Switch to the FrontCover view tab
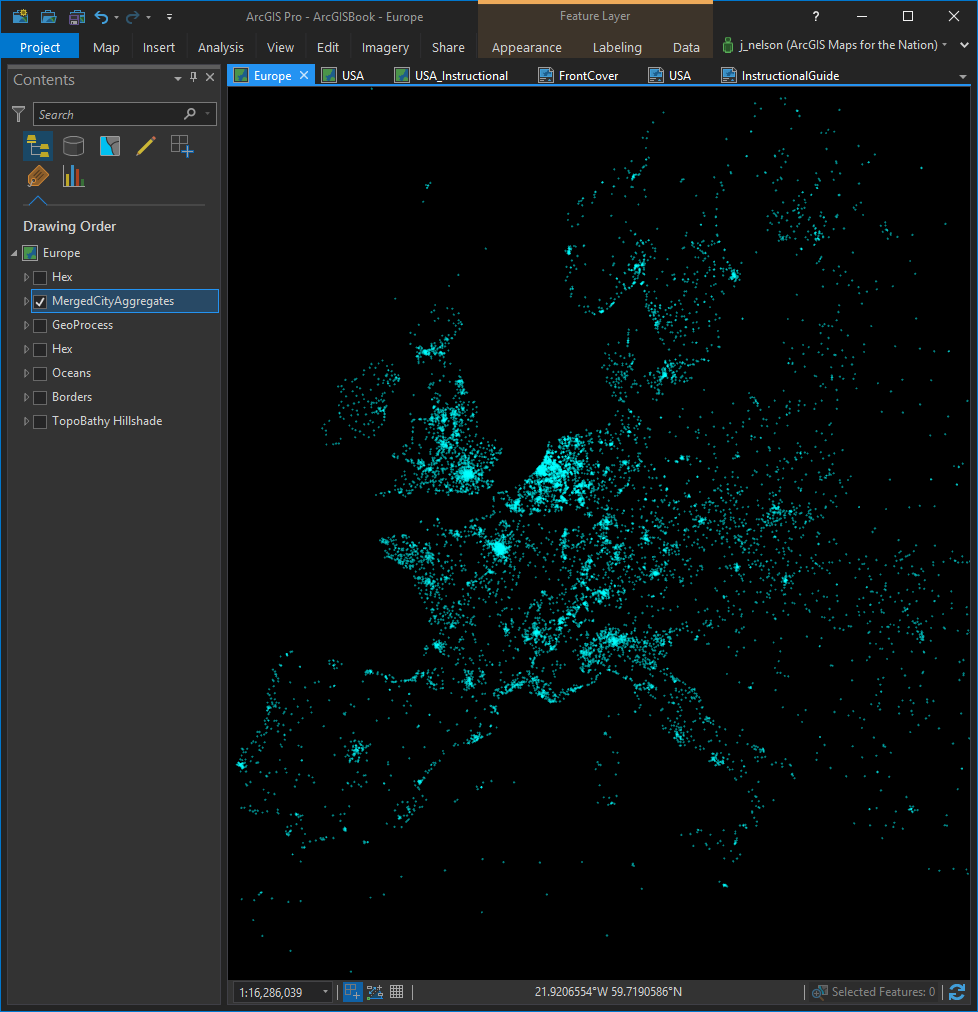 (587, 76)
